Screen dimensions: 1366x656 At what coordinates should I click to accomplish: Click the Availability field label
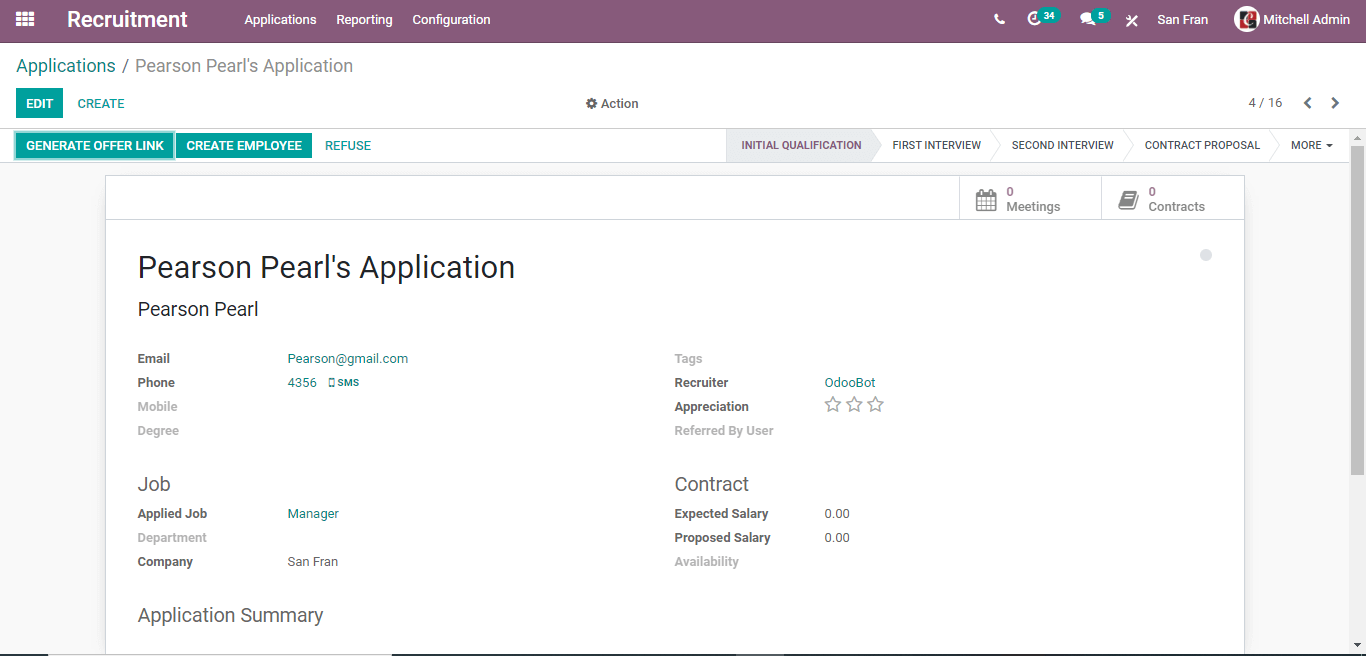[707, 562]
